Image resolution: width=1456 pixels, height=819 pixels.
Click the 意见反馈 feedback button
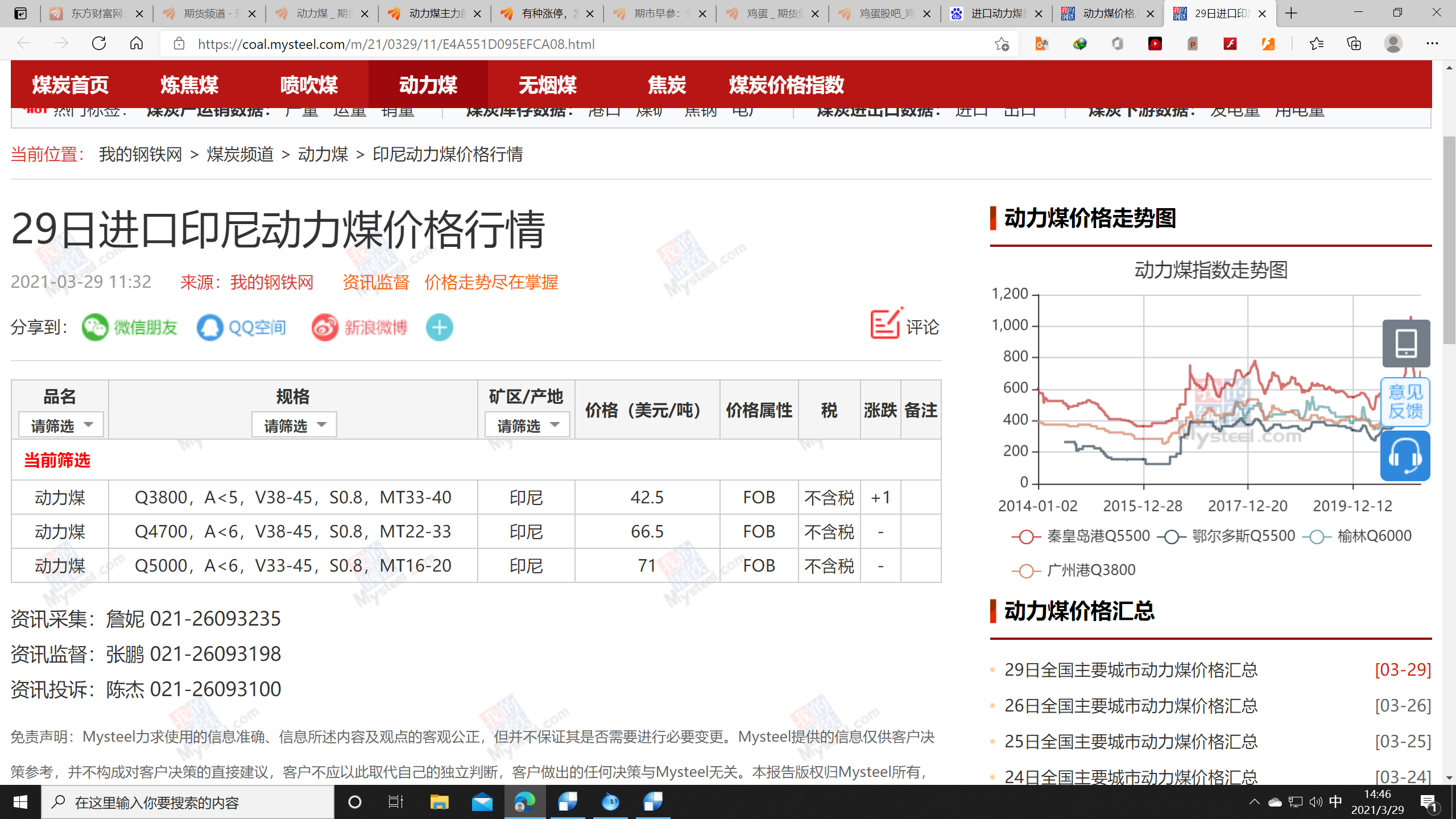click(x=1405, y=402)
